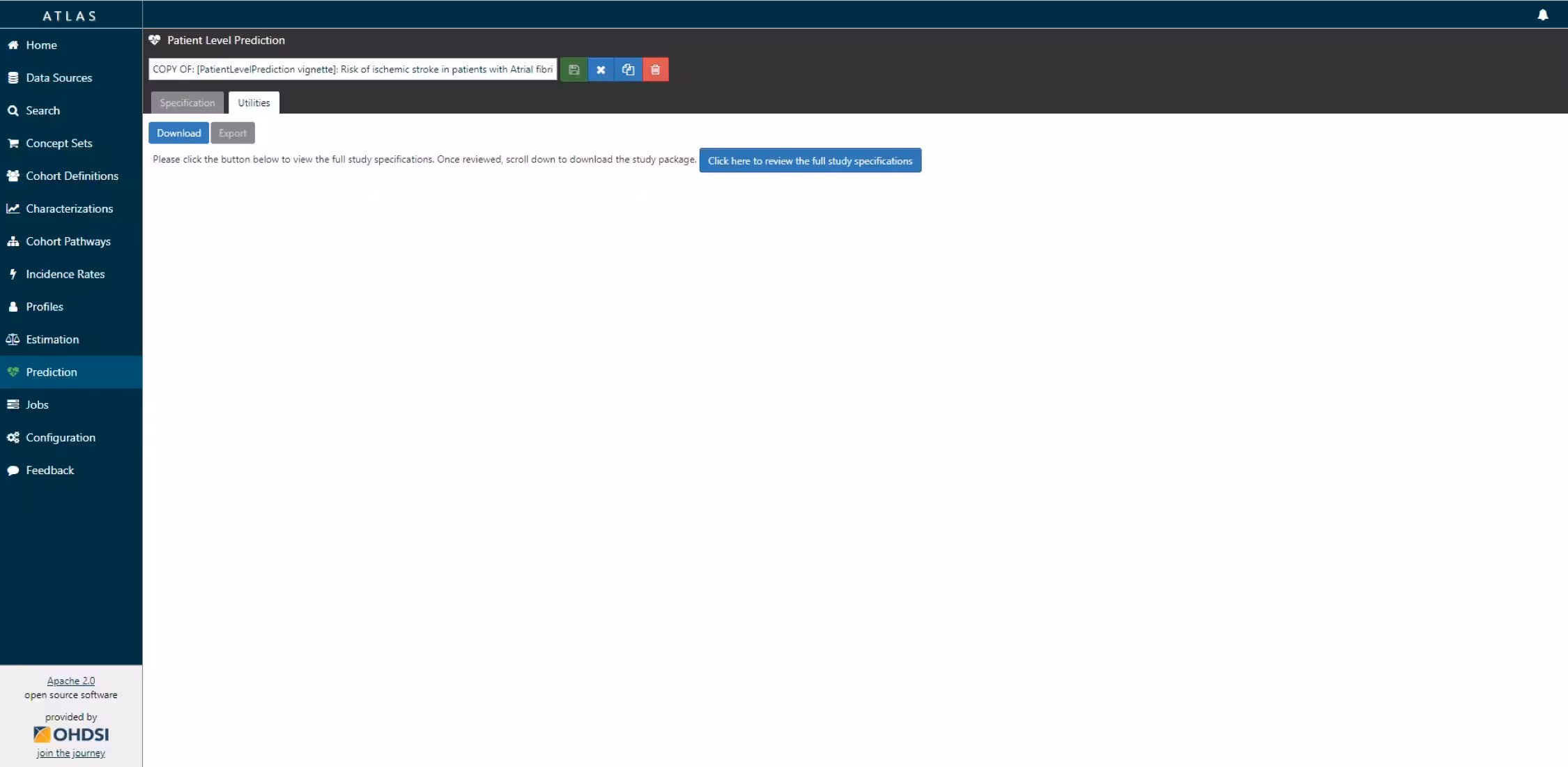1568x767 pixels.
Task: Go to Data Sources
Action: (71, 78)
